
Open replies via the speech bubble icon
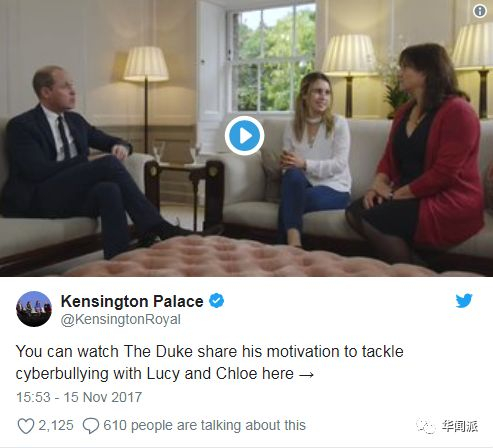(x=91, y=426)
